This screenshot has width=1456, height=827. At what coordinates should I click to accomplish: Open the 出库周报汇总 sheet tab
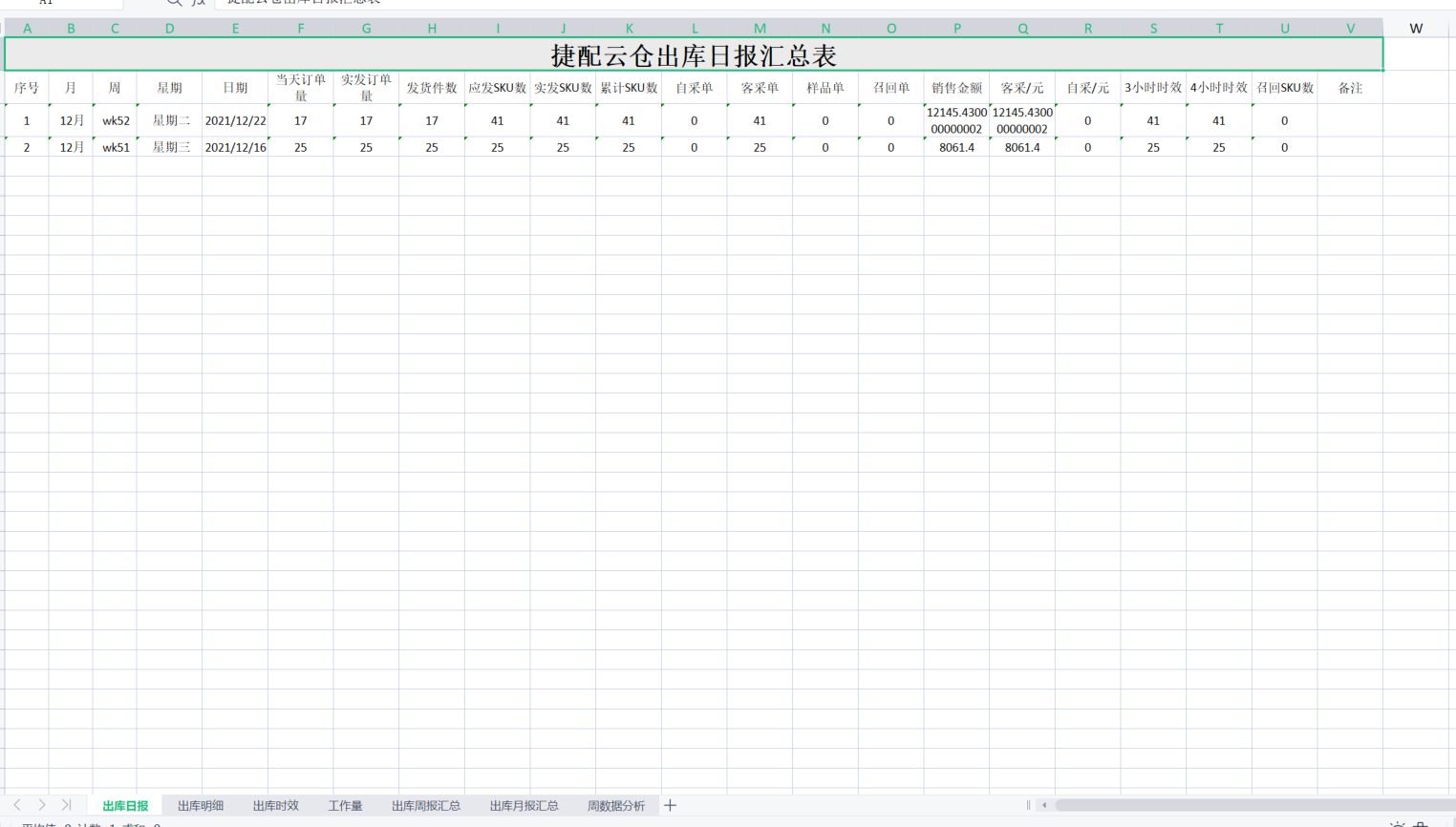(426, 806)
